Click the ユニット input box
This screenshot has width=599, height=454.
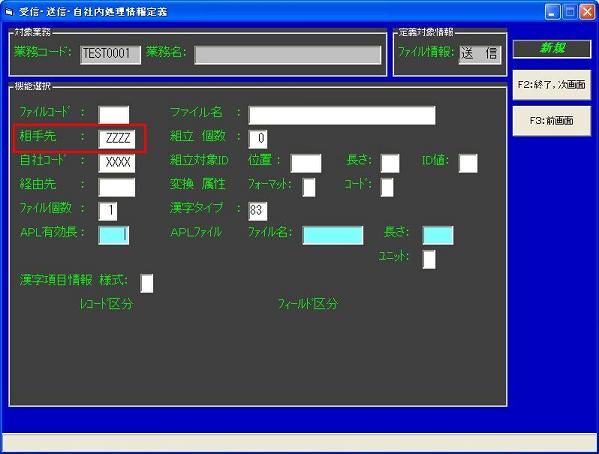click(x=429, y=259)
